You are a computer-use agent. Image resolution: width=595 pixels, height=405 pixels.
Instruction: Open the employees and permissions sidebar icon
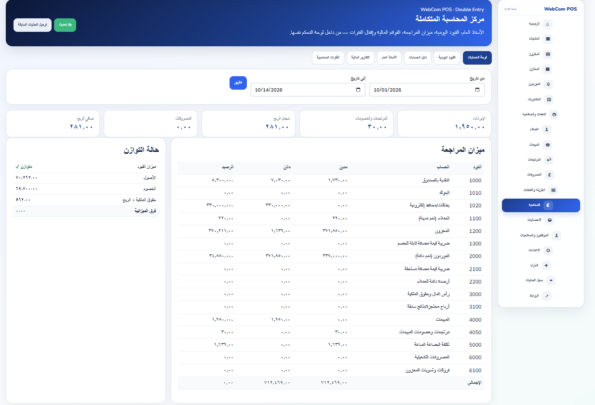click(x=556, y=235)
